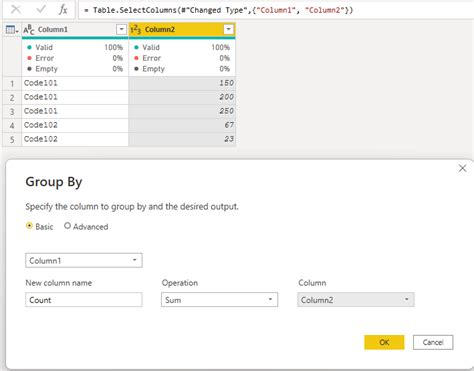The image size is (474, 371).
Task: Open Column2 header filter dropdown
Action: (x=228, y=30)
